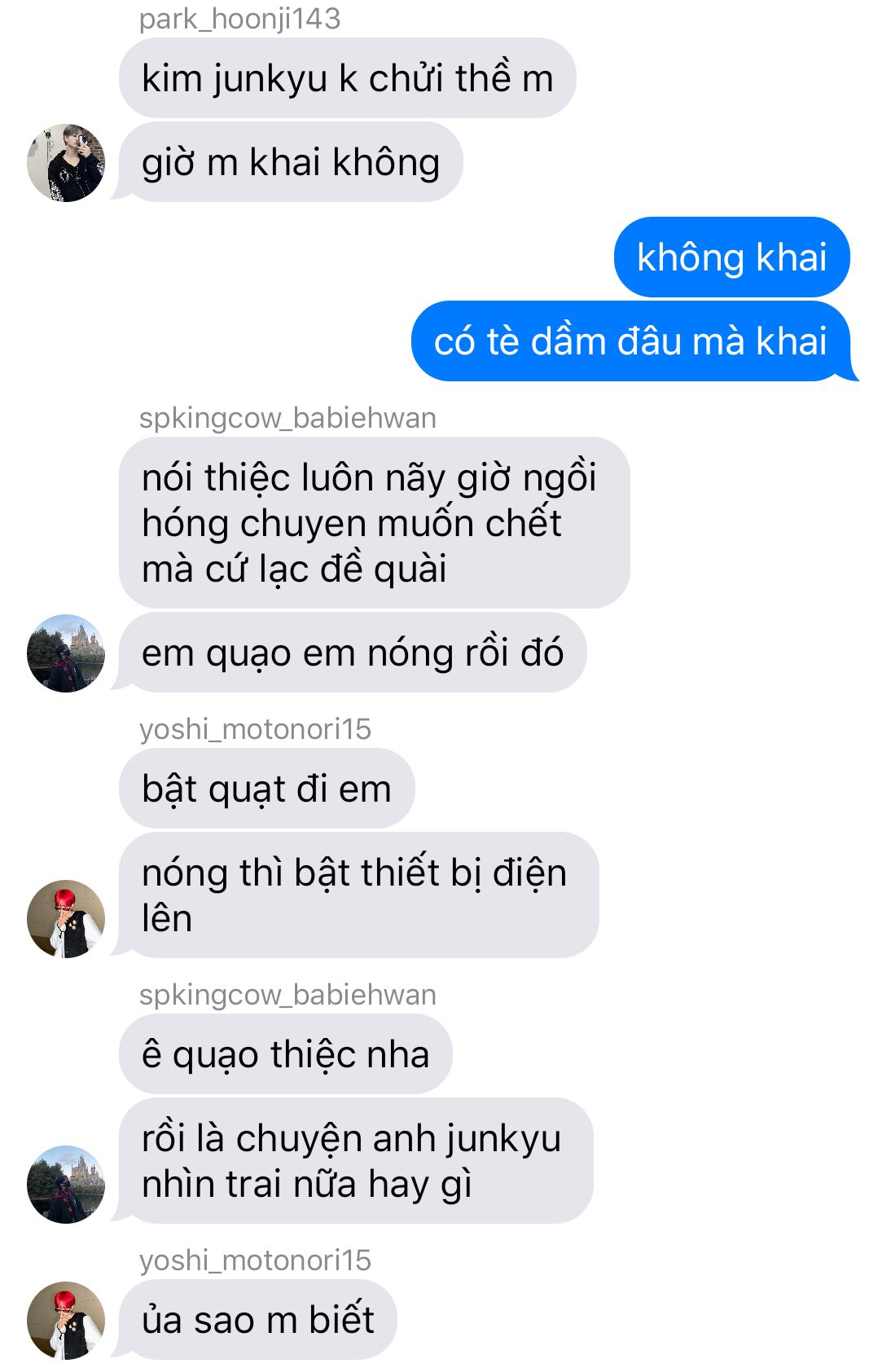Tap the 'em quạo em nóng rồi đó' message
This screenshot has width=869, height=1372.
(x=353, y=653)
